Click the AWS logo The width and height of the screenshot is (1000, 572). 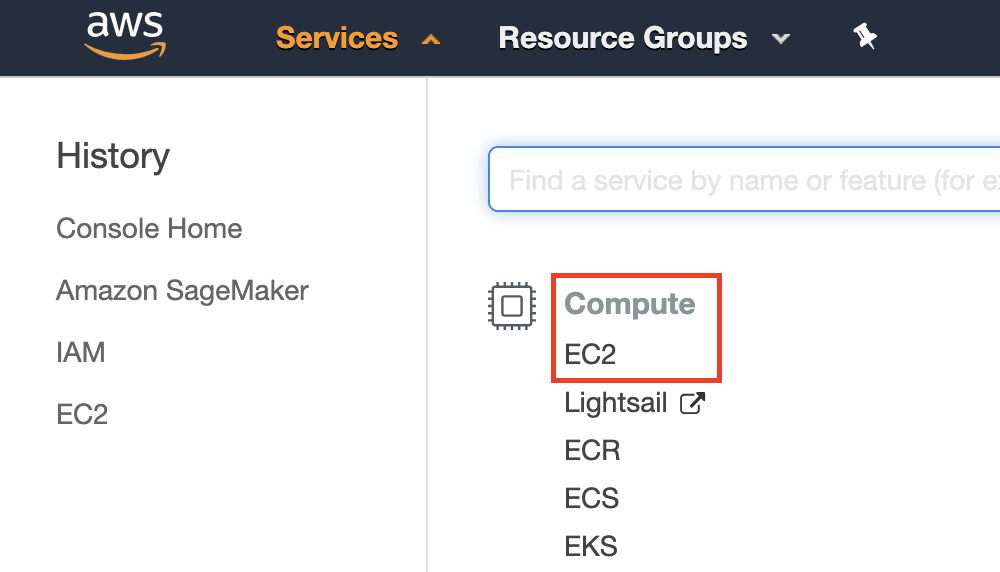pos(125,36)
